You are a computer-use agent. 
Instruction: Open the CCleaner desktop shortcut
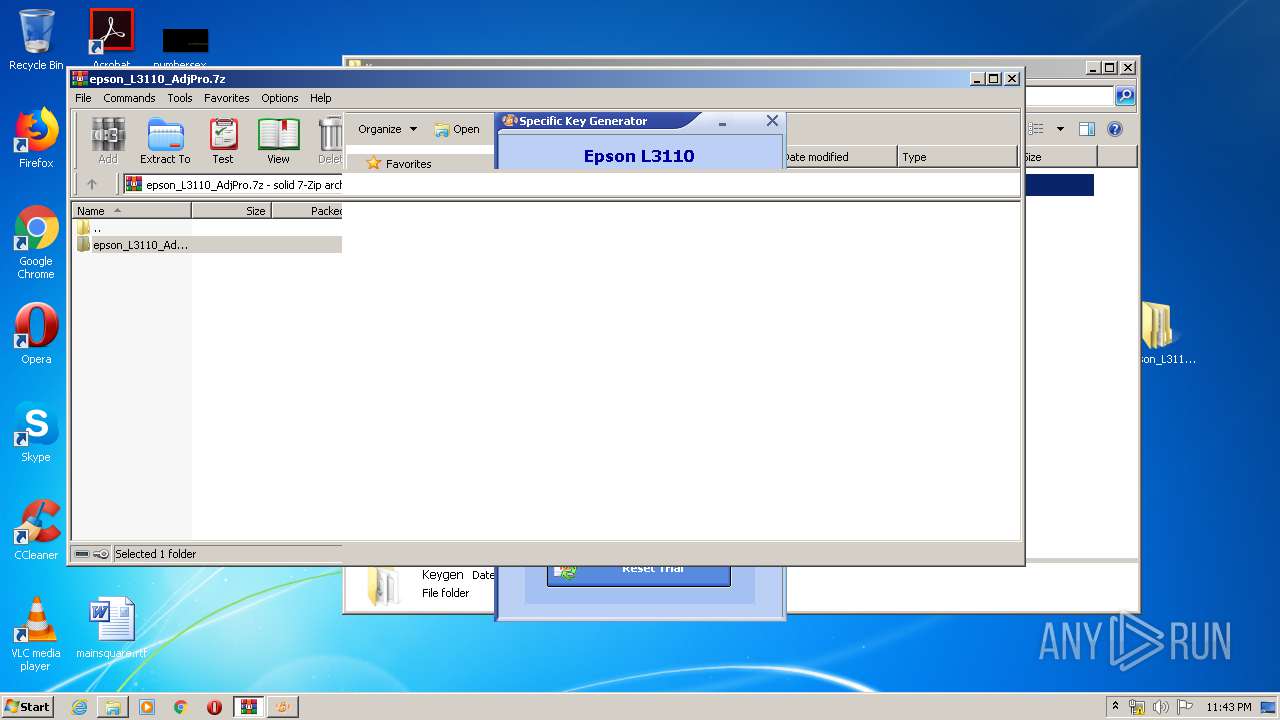[x=36, y=530]
